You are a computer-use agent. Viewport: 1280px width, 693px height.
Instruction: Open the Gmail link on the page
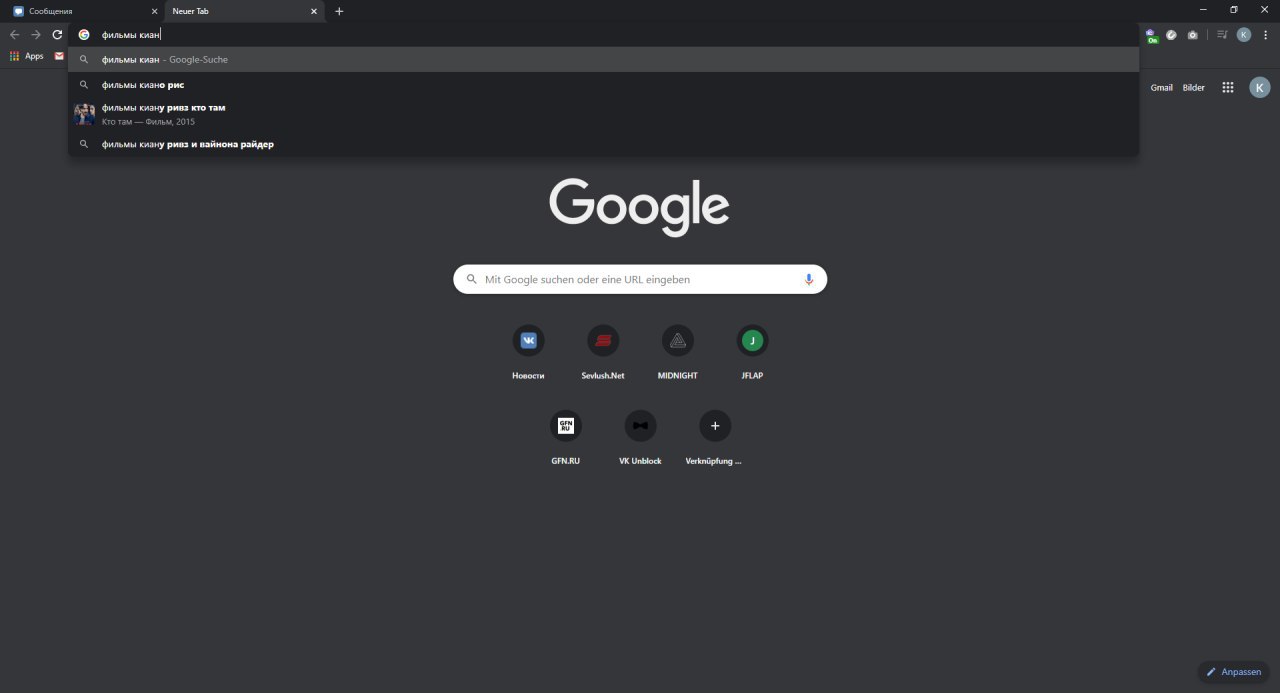coord(1161,88)
